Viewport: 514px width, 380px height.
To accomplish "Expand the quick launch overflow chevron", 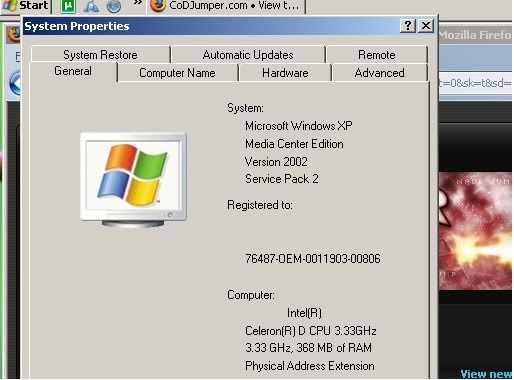I will (x=138, y=3).
